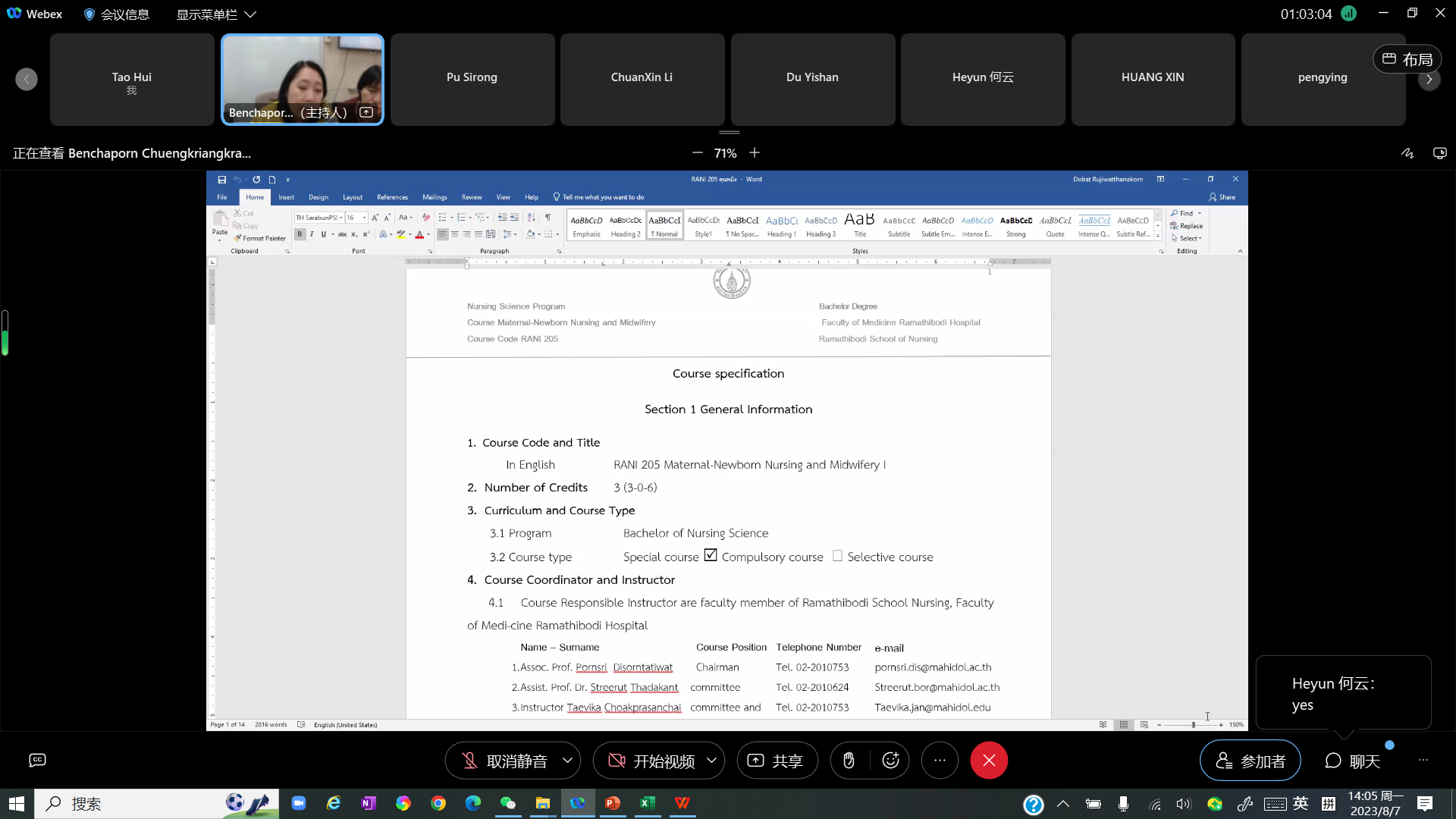Open video options arrow beside 开始视频

coord(711,761)
